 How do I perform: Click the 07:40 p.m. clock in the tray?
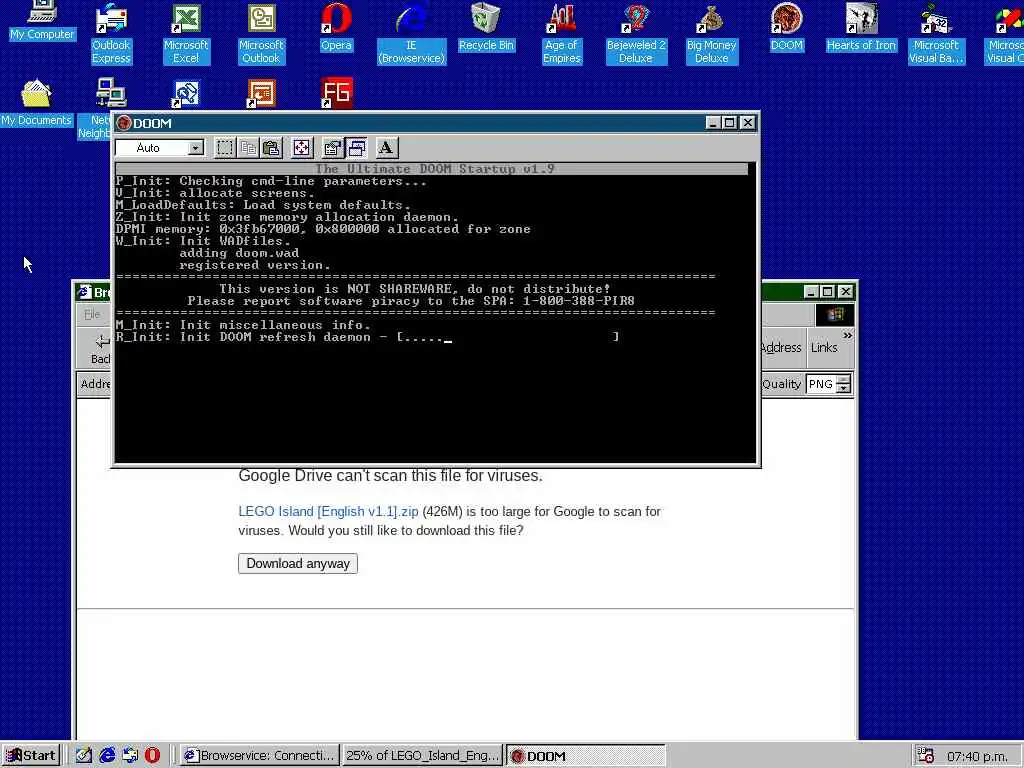(977, 756)
